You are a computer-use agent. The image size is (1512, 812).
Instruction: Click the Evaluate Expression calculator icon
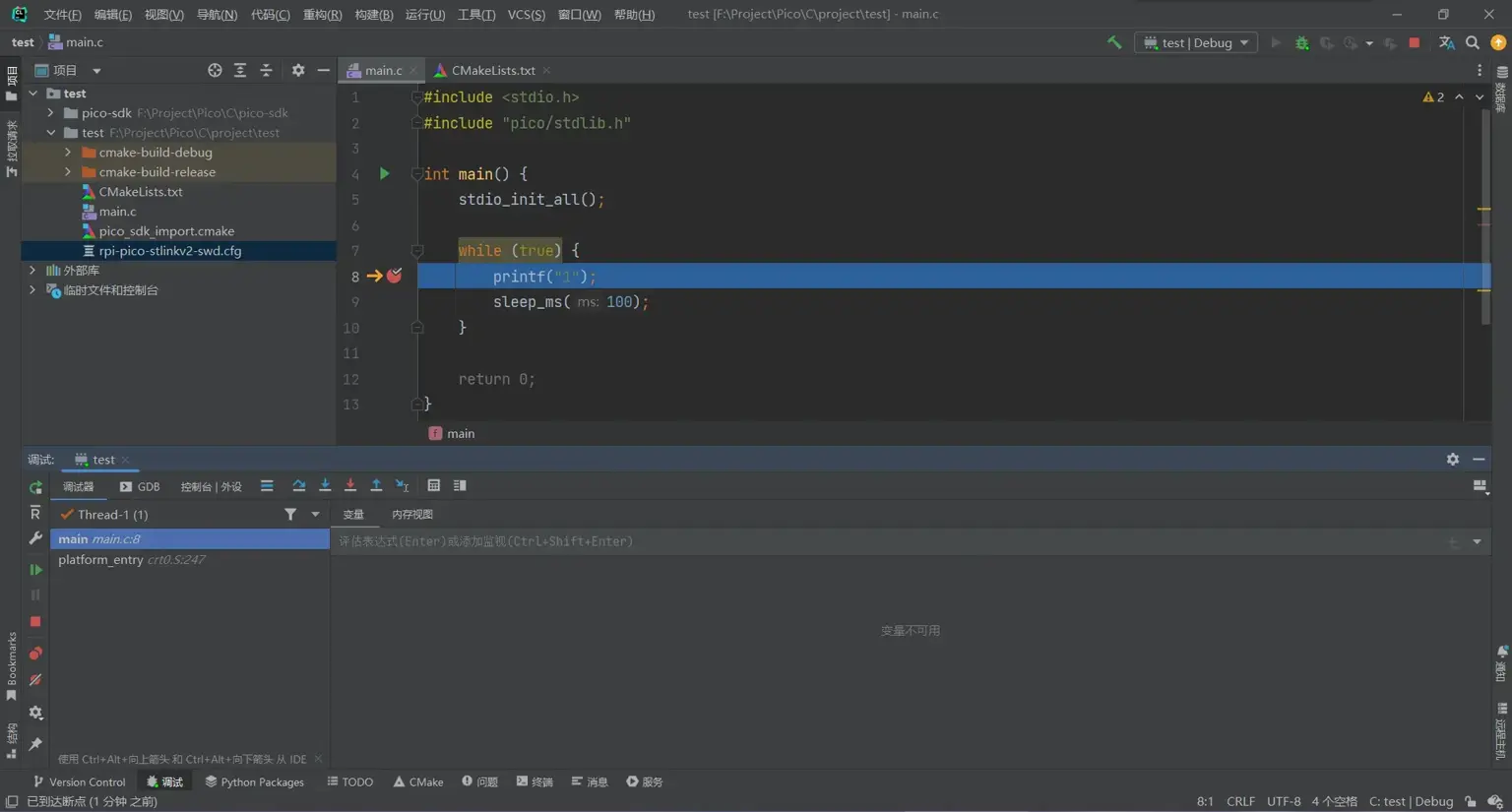(x=433, y=485)
